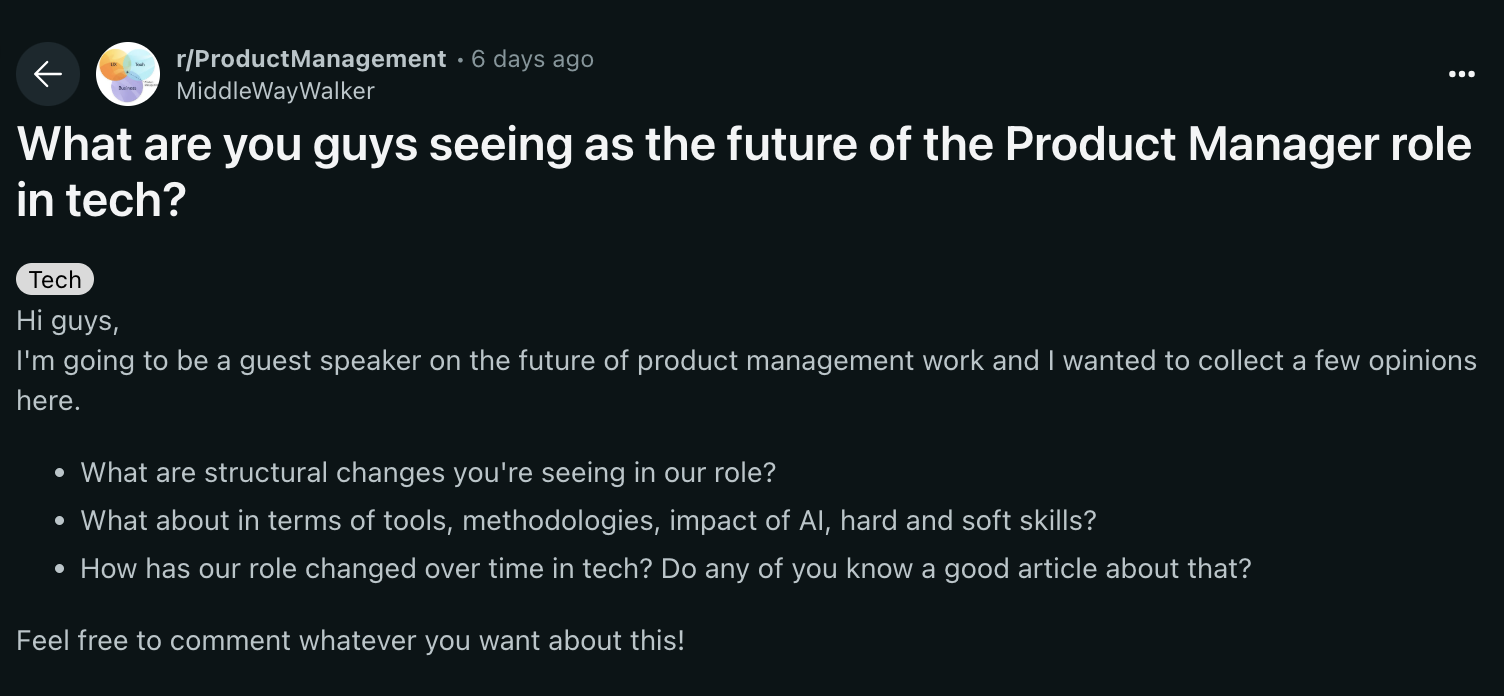
Task: Open MiddleWayWalker's user profile
Action: [275, 91]
